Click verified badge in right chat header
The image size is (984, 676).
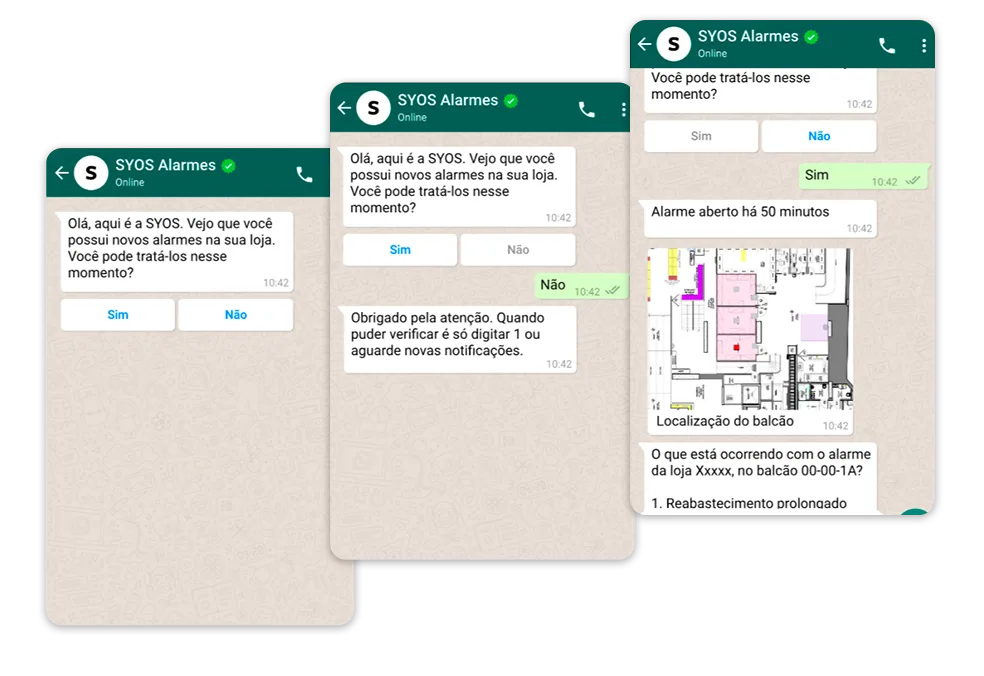coord(811,37)
